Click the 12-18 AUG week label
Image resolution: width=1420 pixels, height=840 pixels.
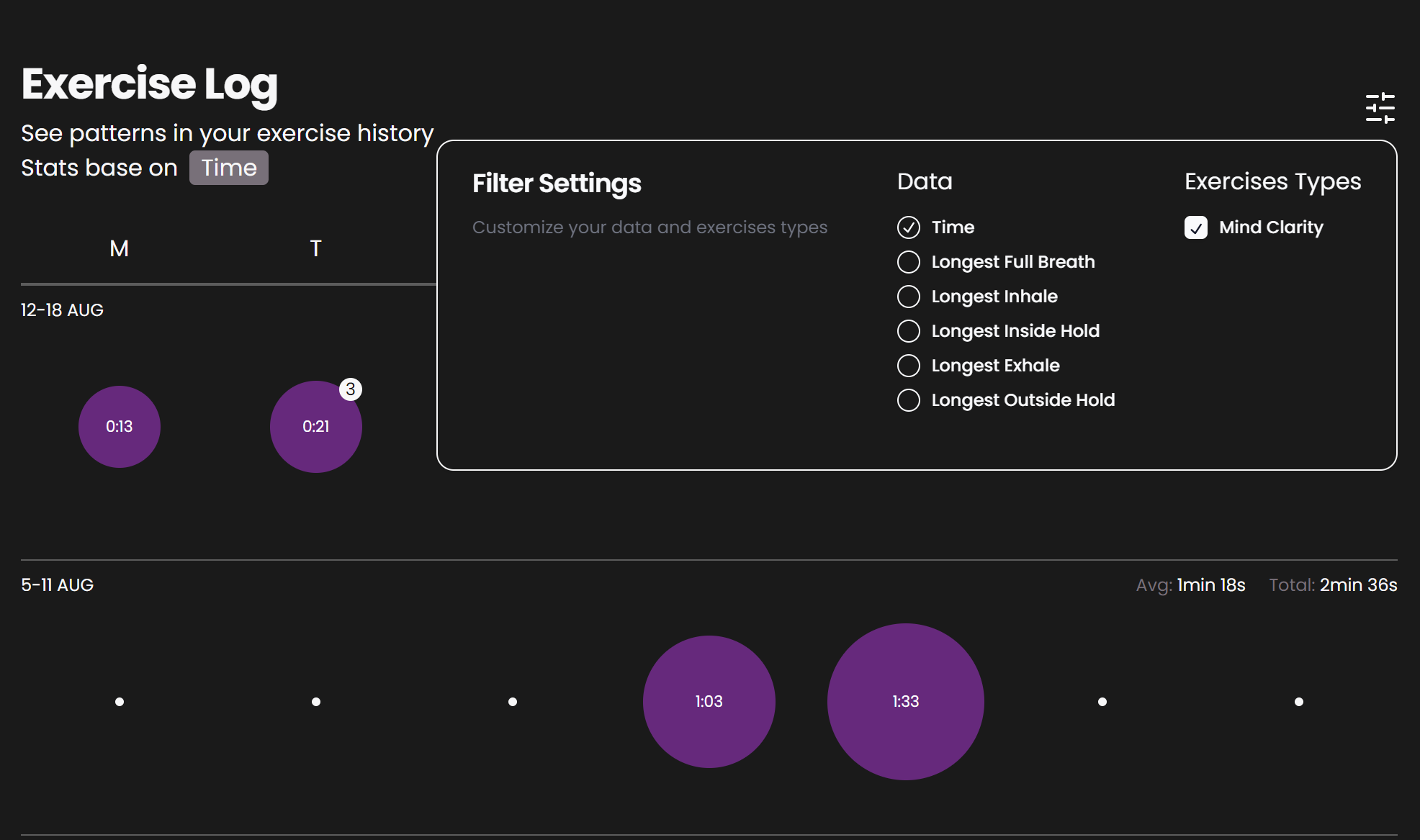[62, 310]
